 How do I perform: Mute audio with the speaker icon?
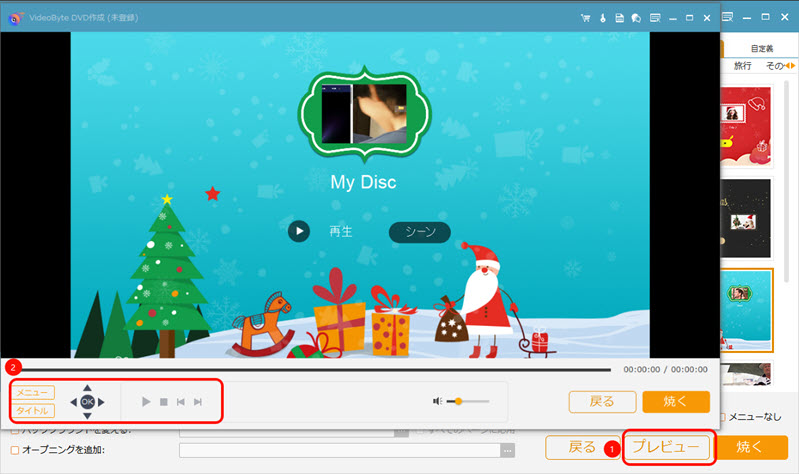[437, 401]
